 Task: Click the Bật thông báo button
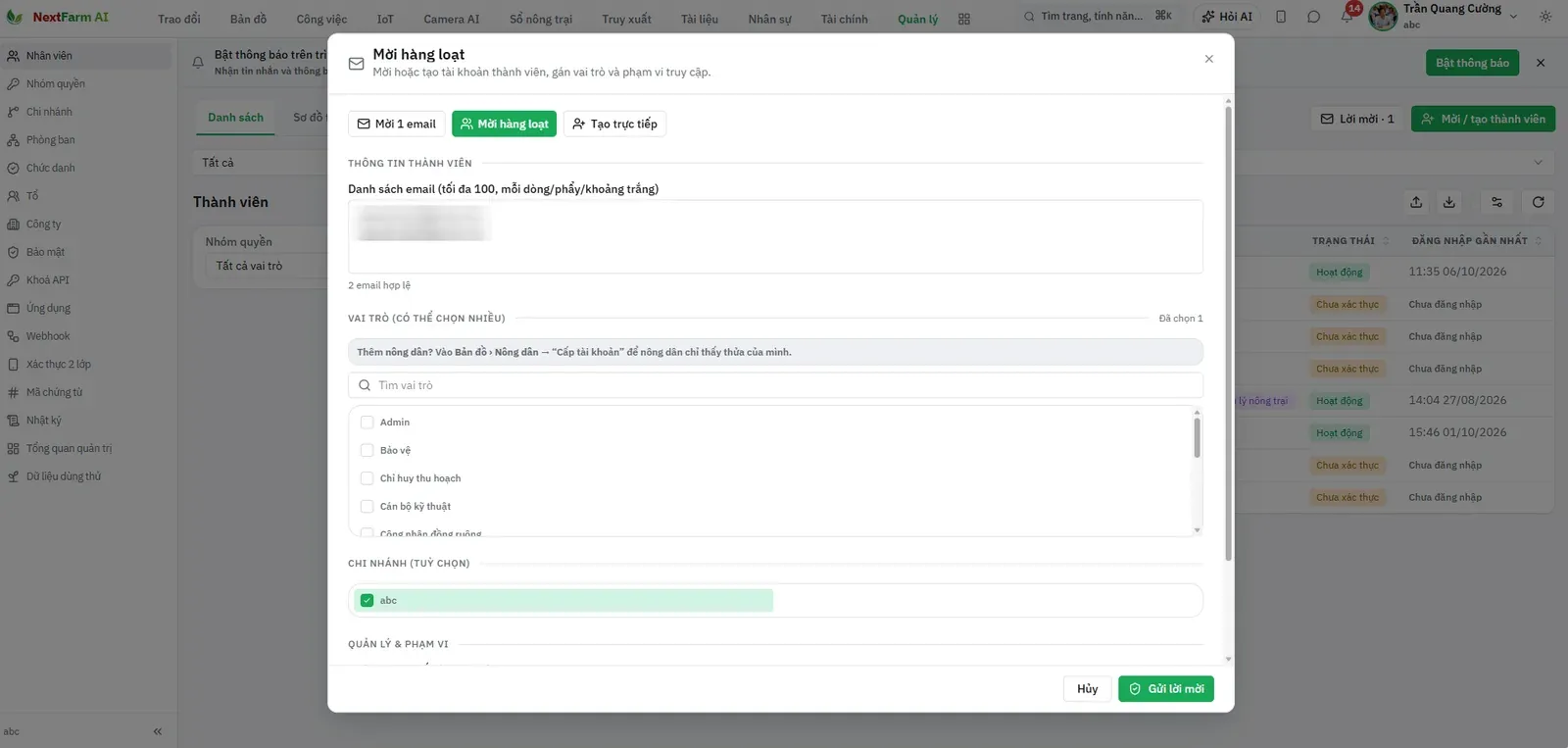(x=1472, y=63)
